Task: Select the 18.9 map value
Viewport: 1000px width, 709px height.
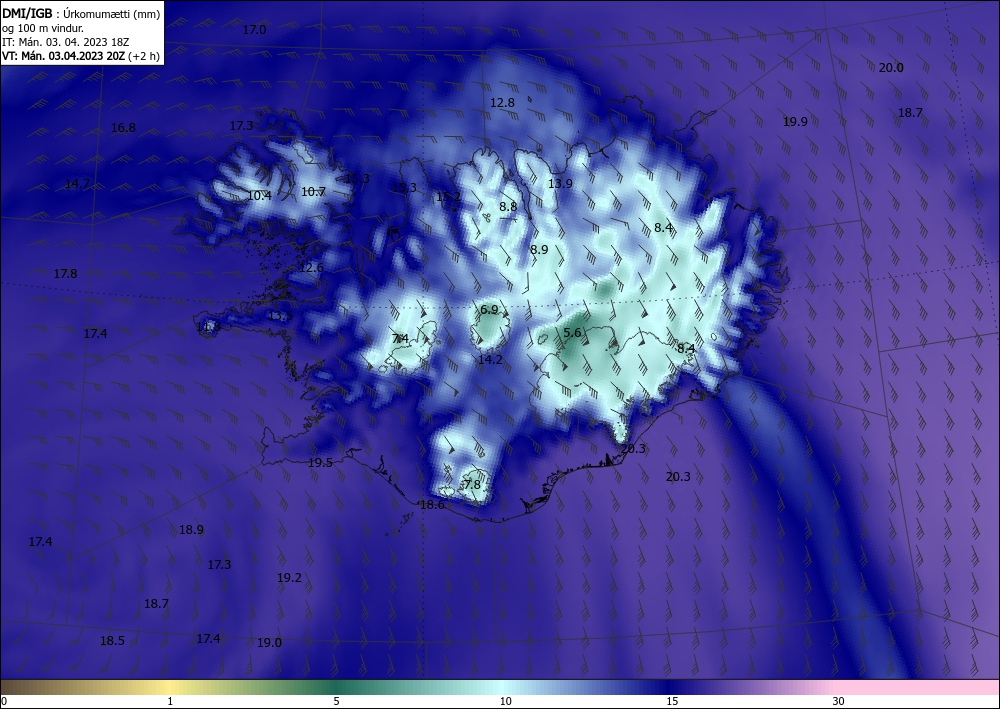Action: point(191,530)
